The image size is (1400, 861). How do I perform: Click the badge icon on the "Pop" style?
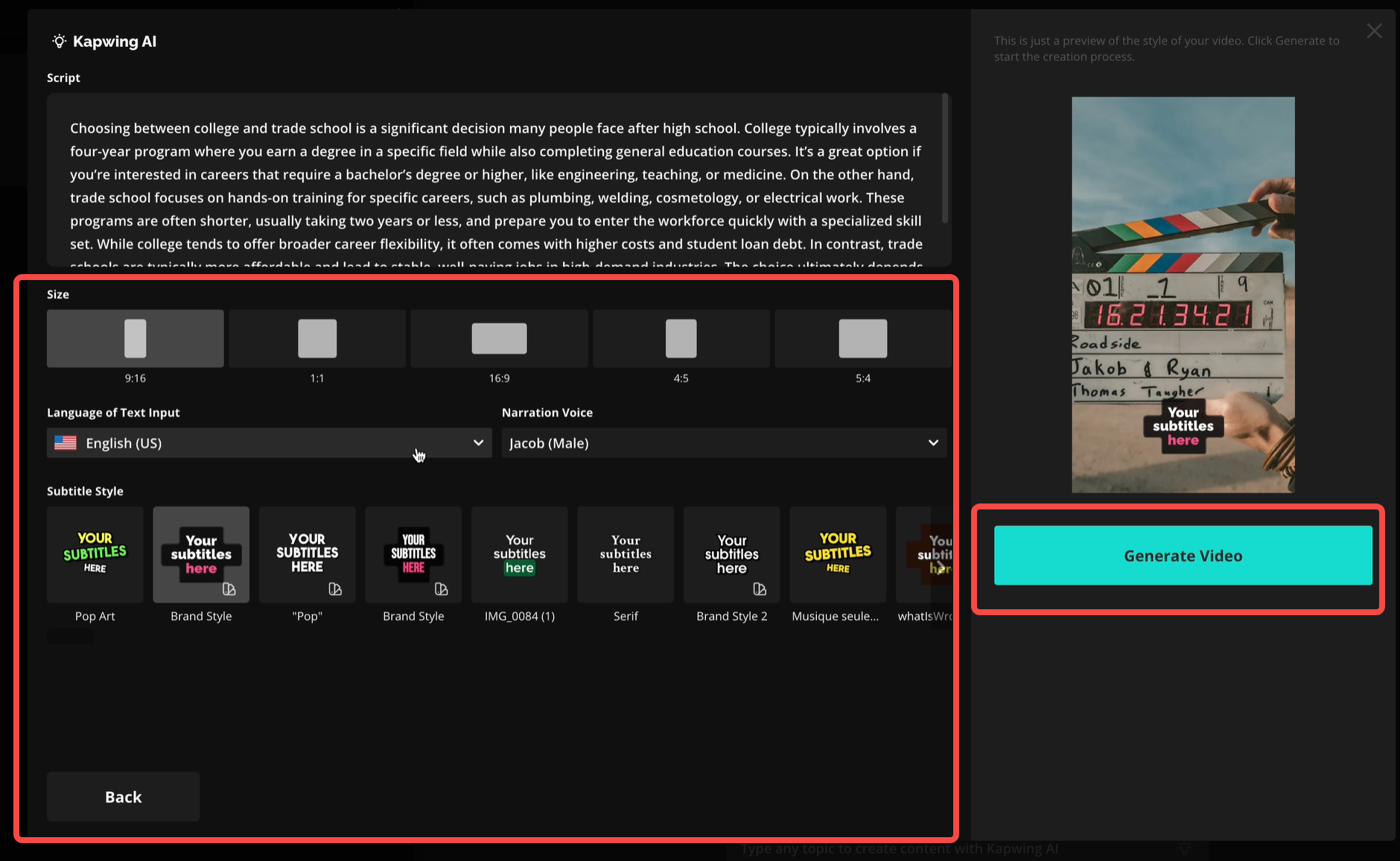pos(335,588)
